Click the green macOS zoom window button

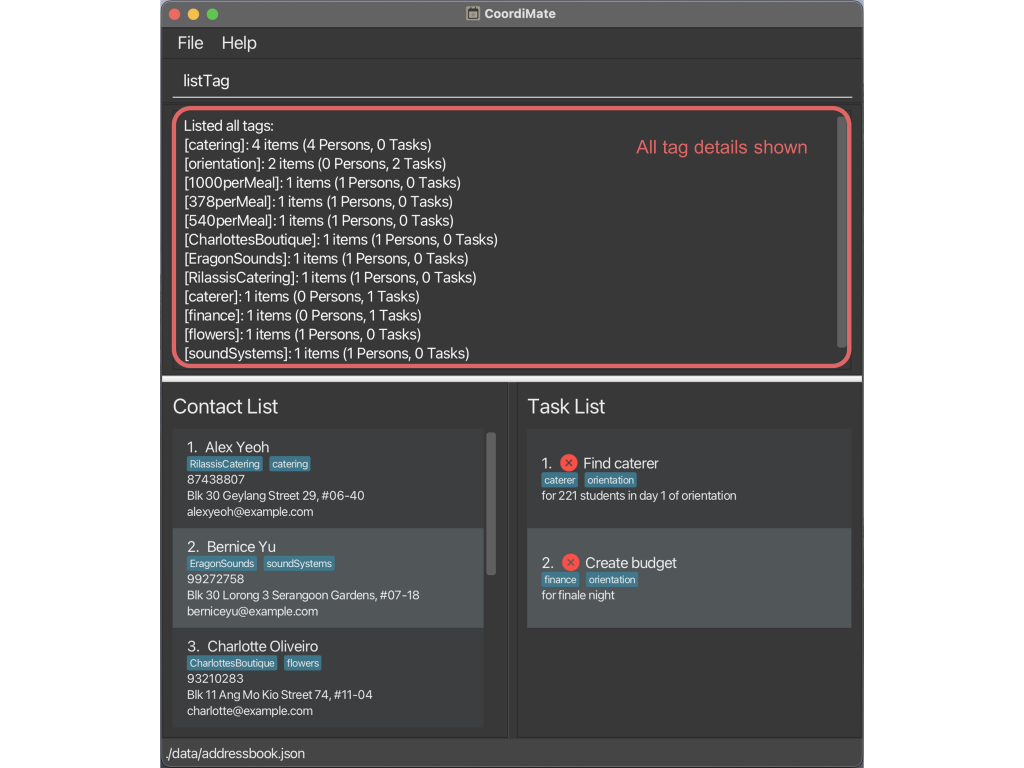tap(212, 14)
